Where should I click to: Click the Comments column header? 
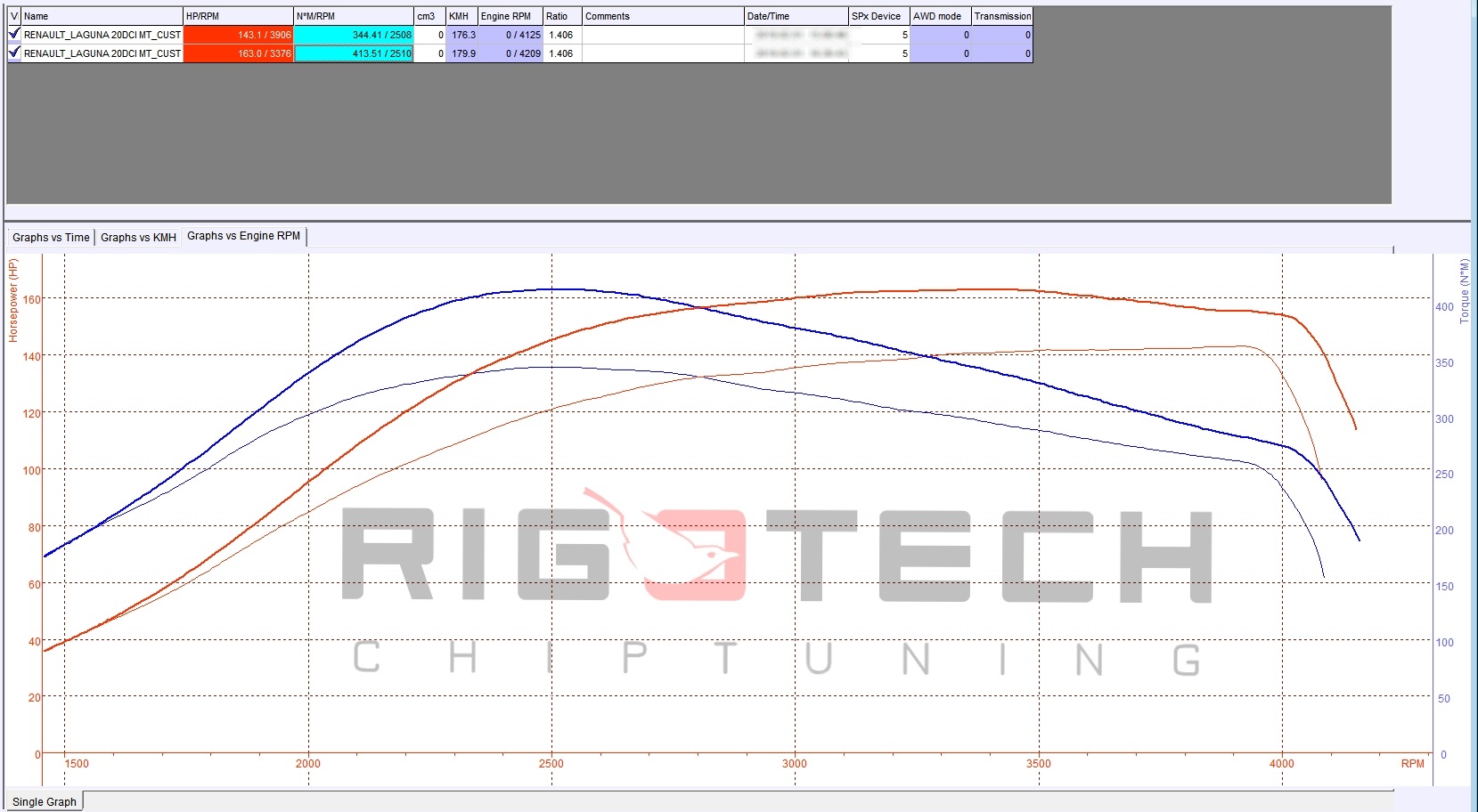[x=663, y=16]
